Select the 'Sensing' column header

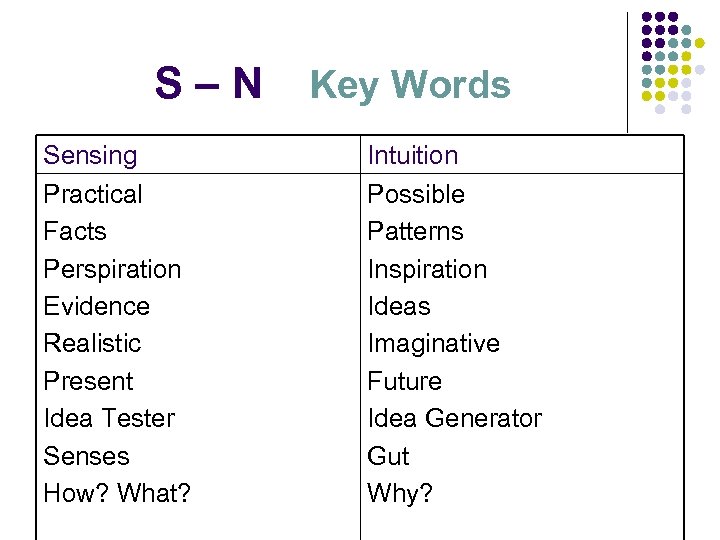pos(90,156)
